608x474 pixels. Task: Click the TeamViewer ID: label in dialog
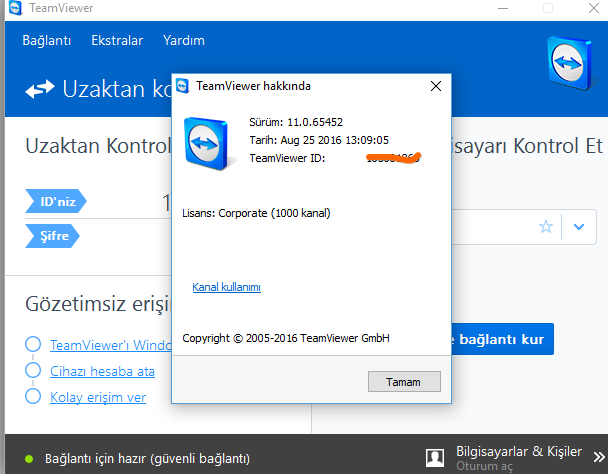coord(287,158)
